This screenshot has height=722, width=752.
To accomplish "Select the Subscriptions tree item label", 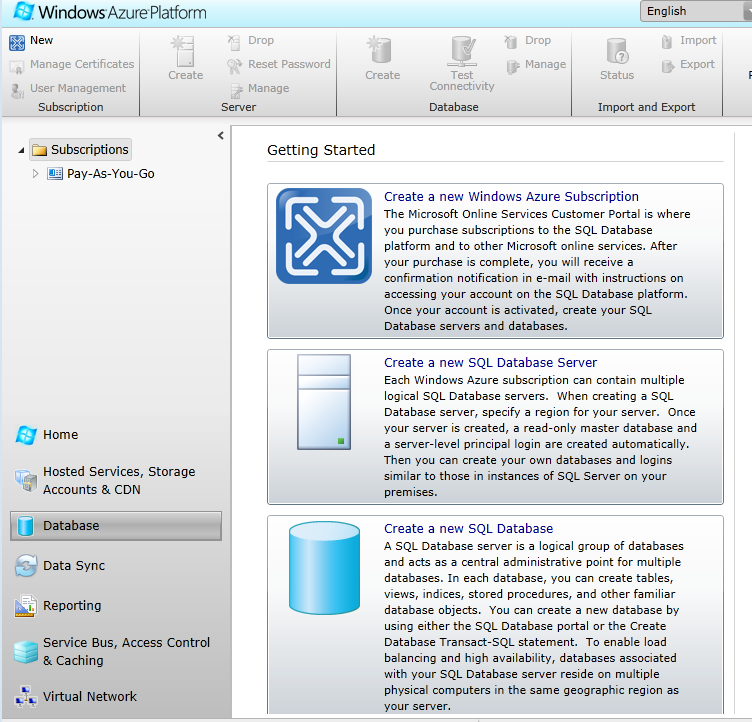I will click(90, 150).
